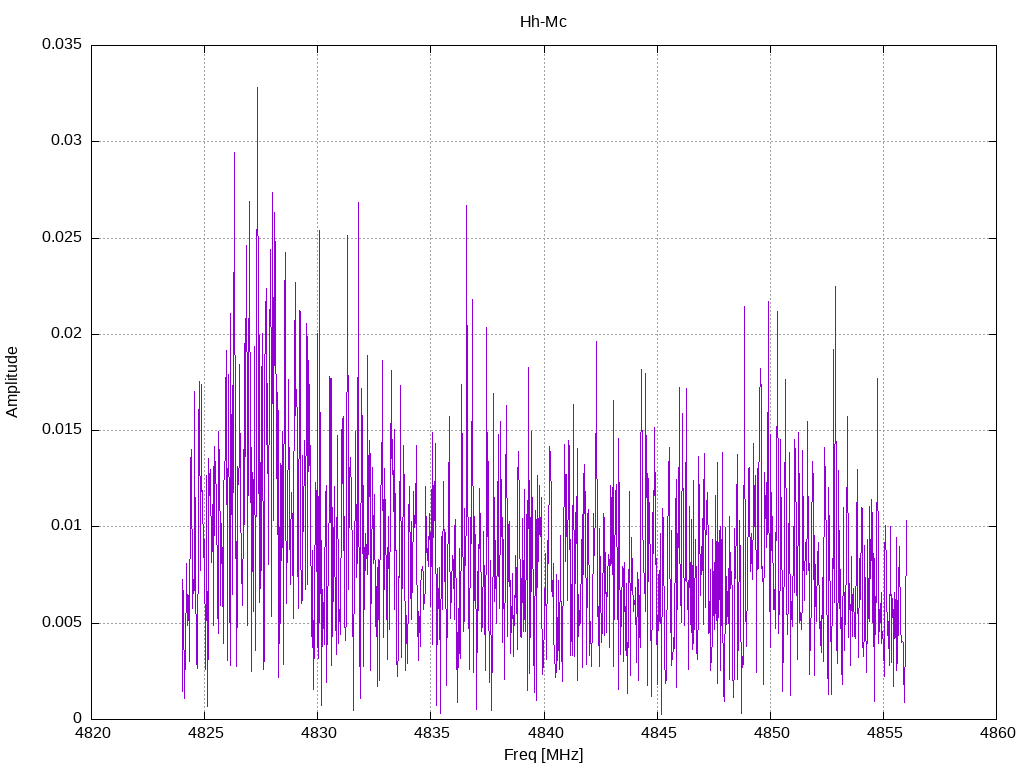Click the x-axis tick label 4835
Image resolution: width=1024 pixels, height=768 pixels.
click(x=431, y=733)
